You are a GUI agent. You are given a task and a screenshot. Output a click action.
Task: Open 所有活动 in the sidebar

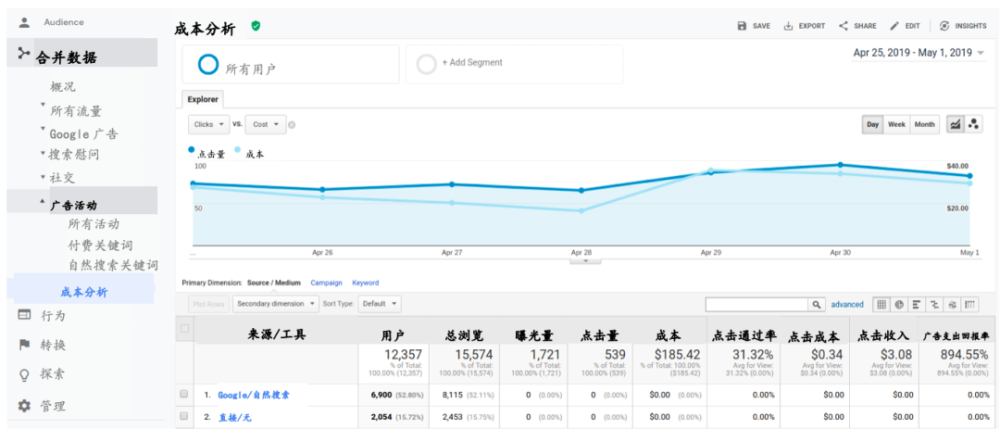94,224
